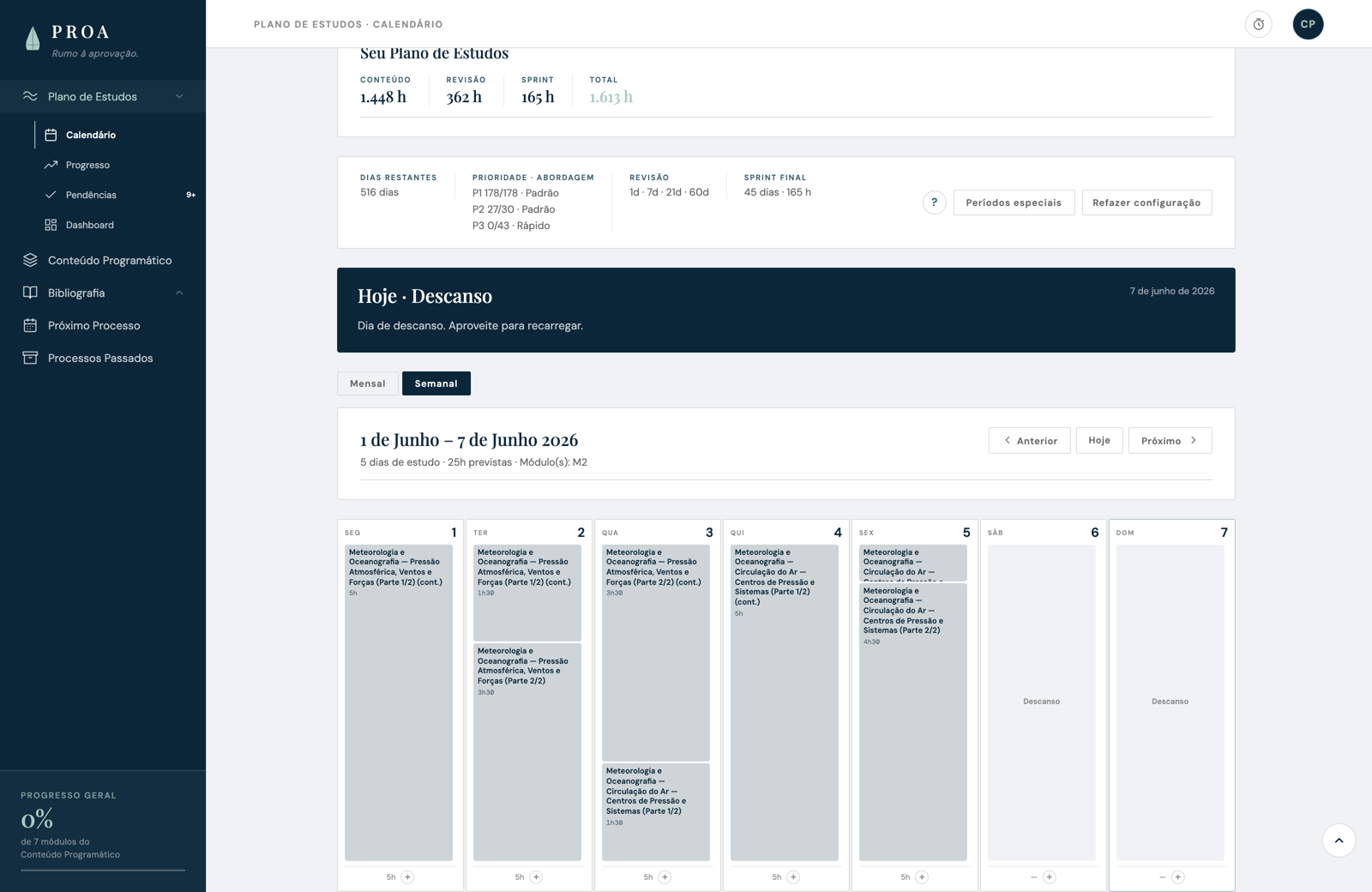Switch to the Mensal view tab
Viewport: 1372px width, 892px height.
368,383
